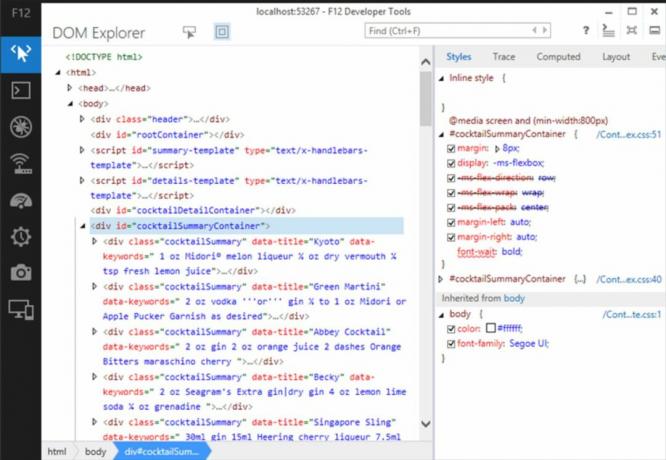
Task: Expand the Green Martini cocktailSummary node
Action: point(94,286)
